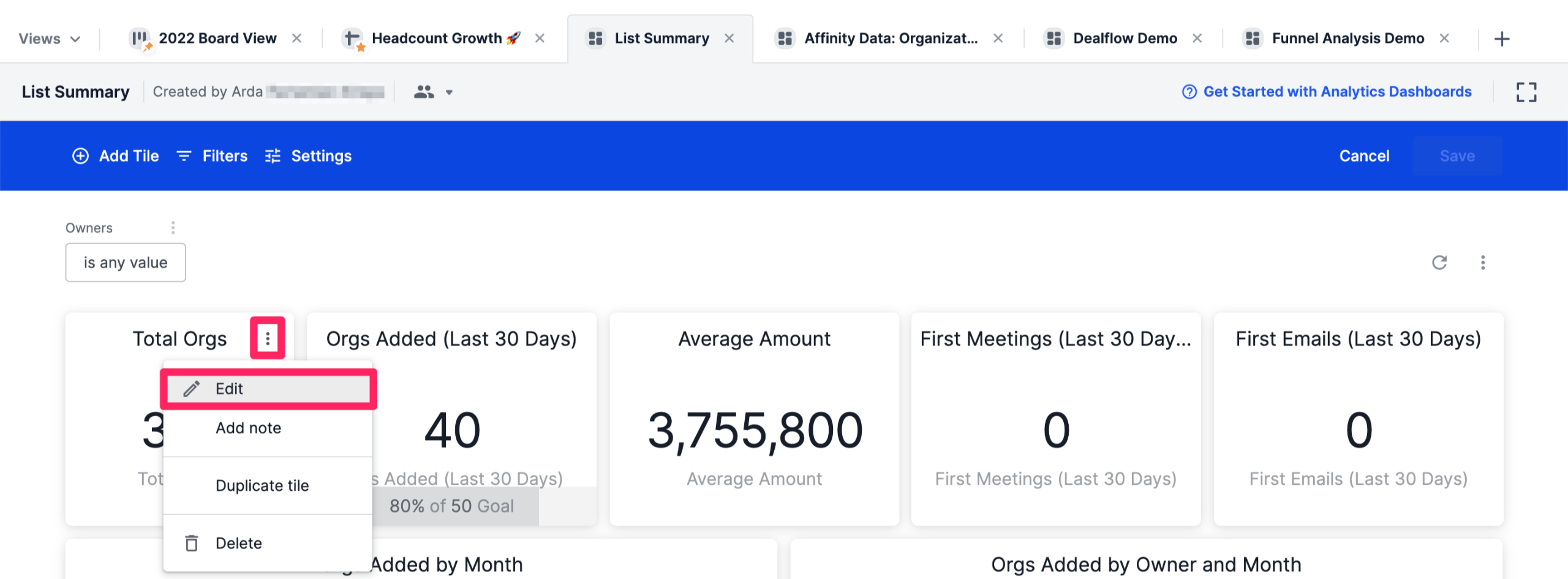Image resolution: width=1568 pixels, height=579 pixels.
Task: Open dashboard Settings
Action: pyautogui.click(x=308, y=156)
